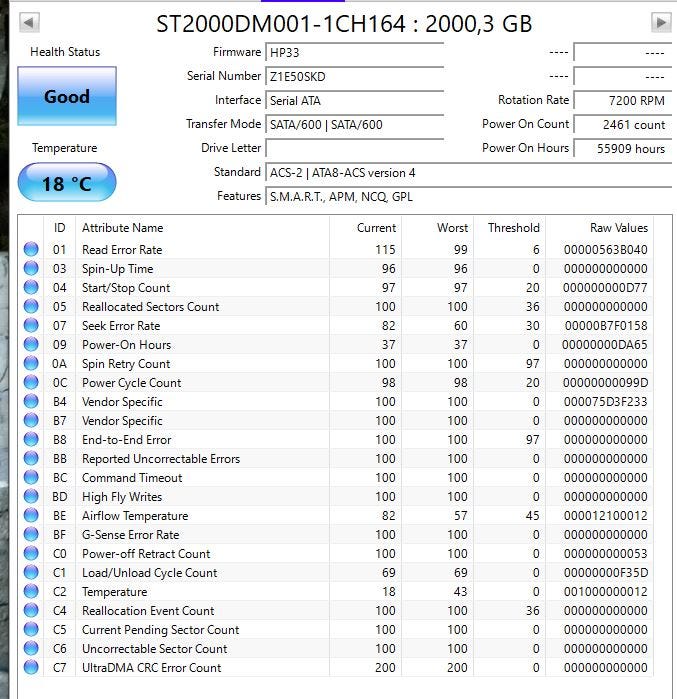The height and width of the screenshot is (699, 677).
Task: Click raw value 0000000DA65
Action: [x=605, y=345]
